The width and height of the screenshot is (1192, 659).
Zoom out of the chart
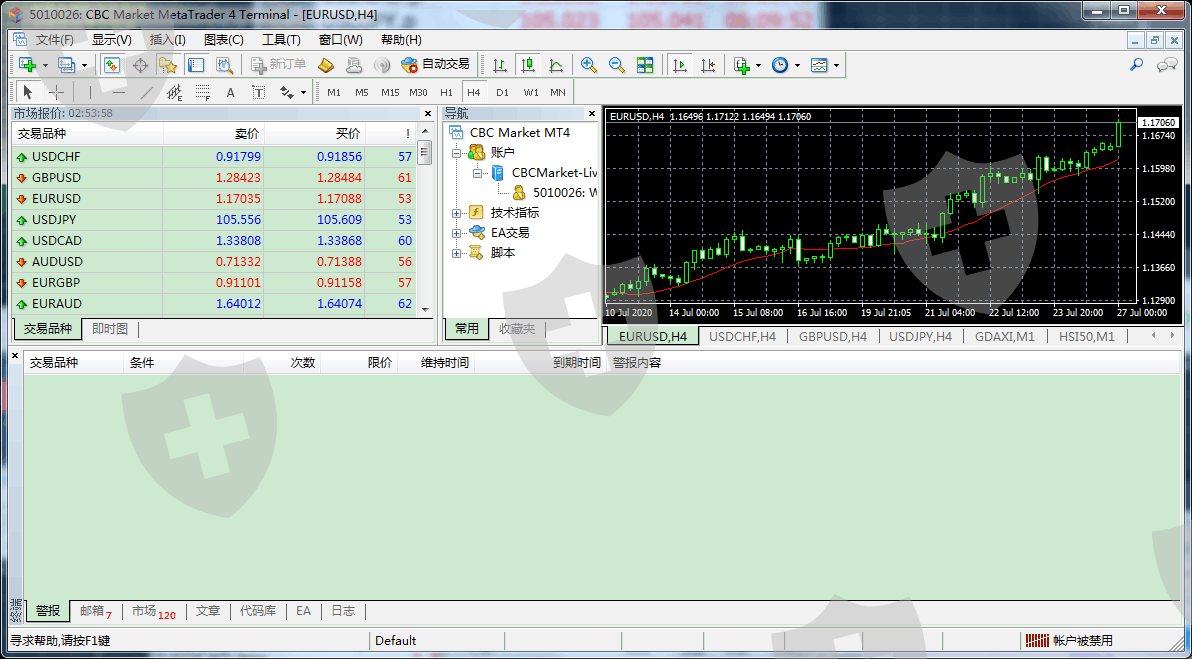[x=617, y=65]
